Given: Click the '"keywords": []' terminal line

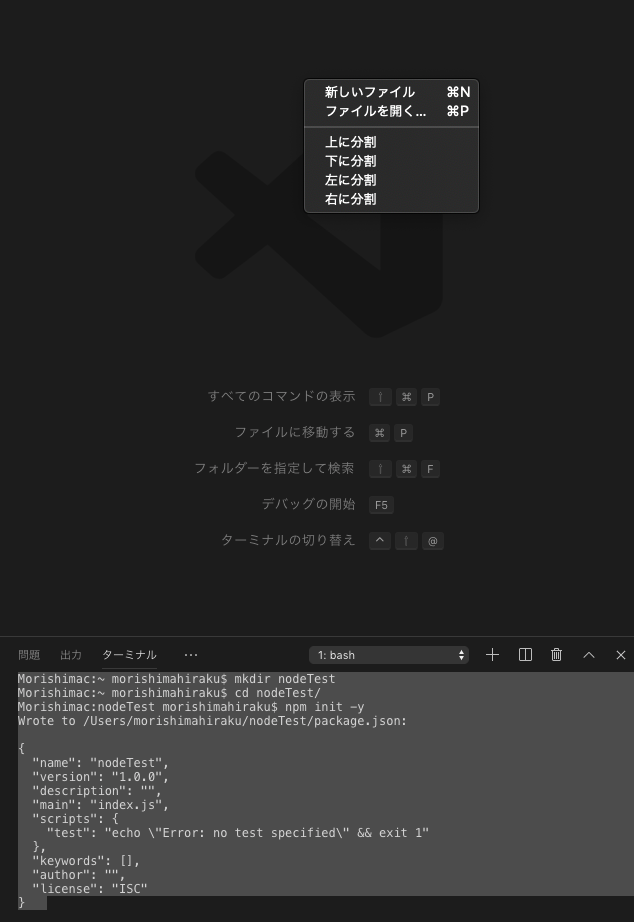Looking at the screenshot, I should pyautogui.click(x=86, y=861).
